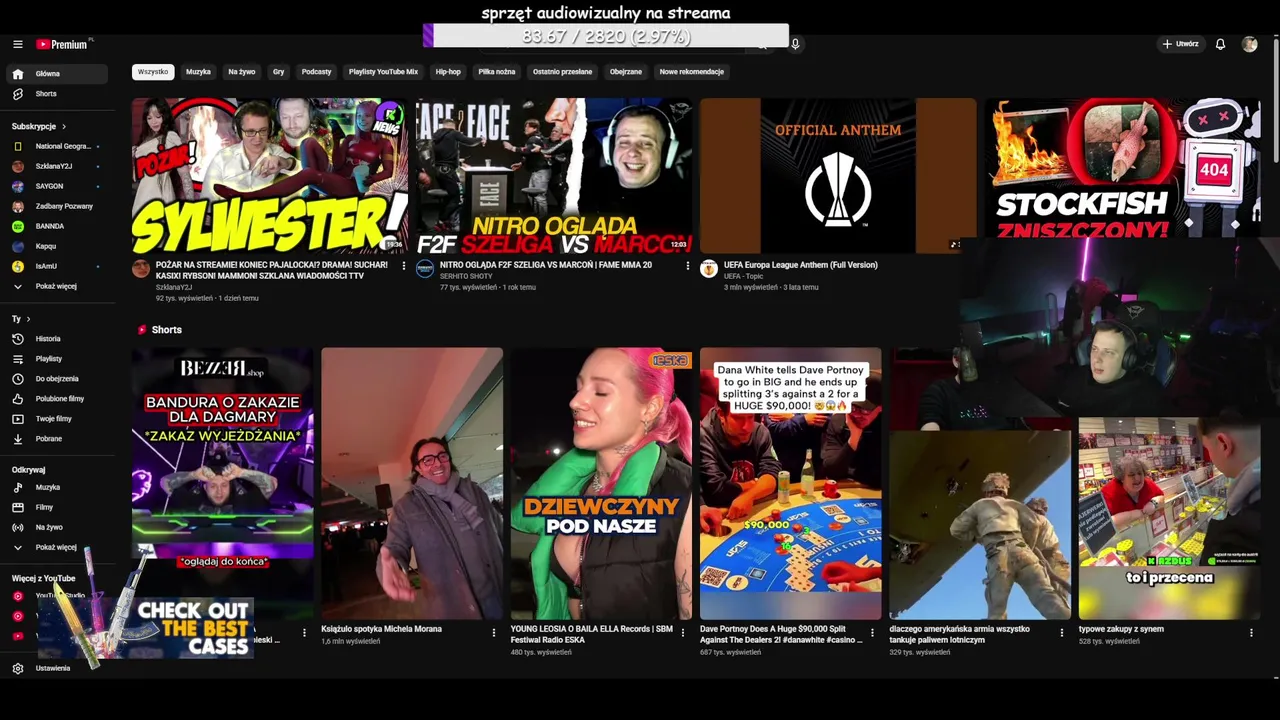Image resolution: width=1280 pixels, height=720 pixels.
Task: Open Pobrane in the sidebar
Action: [59, 439]
